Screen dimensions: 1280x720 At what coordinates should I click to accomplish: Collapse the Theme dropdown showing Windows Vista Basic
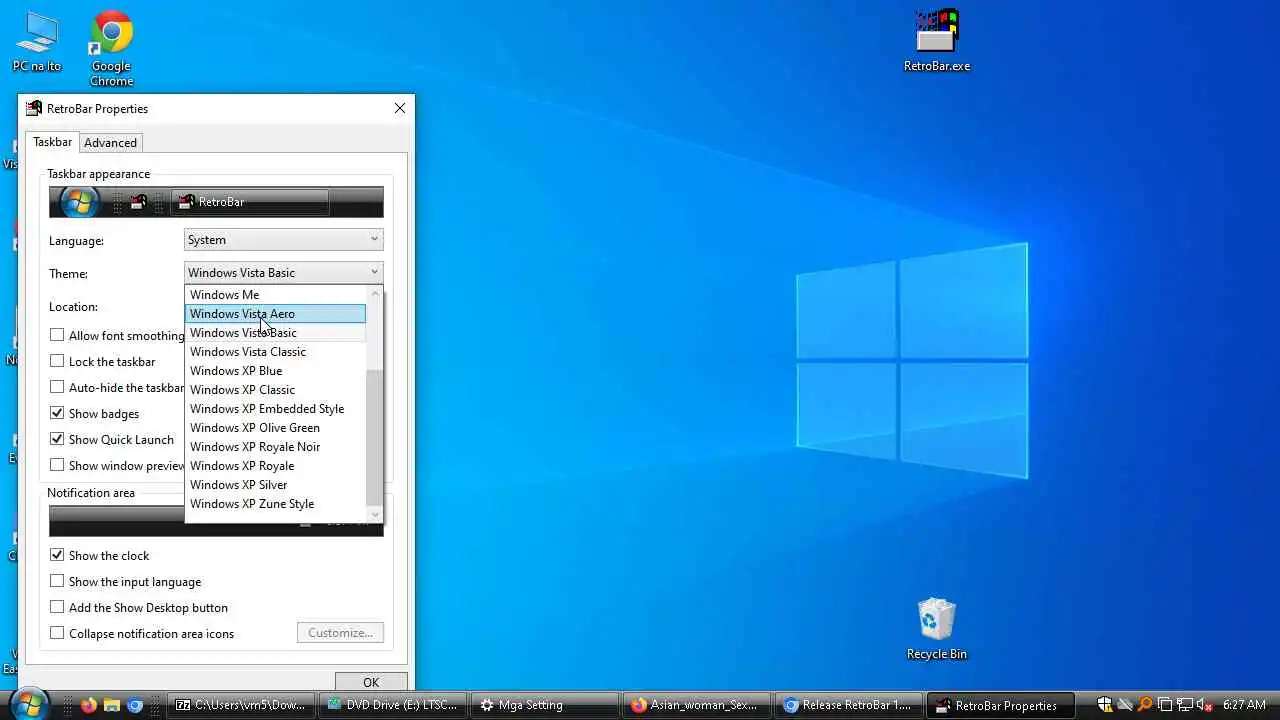284,273
